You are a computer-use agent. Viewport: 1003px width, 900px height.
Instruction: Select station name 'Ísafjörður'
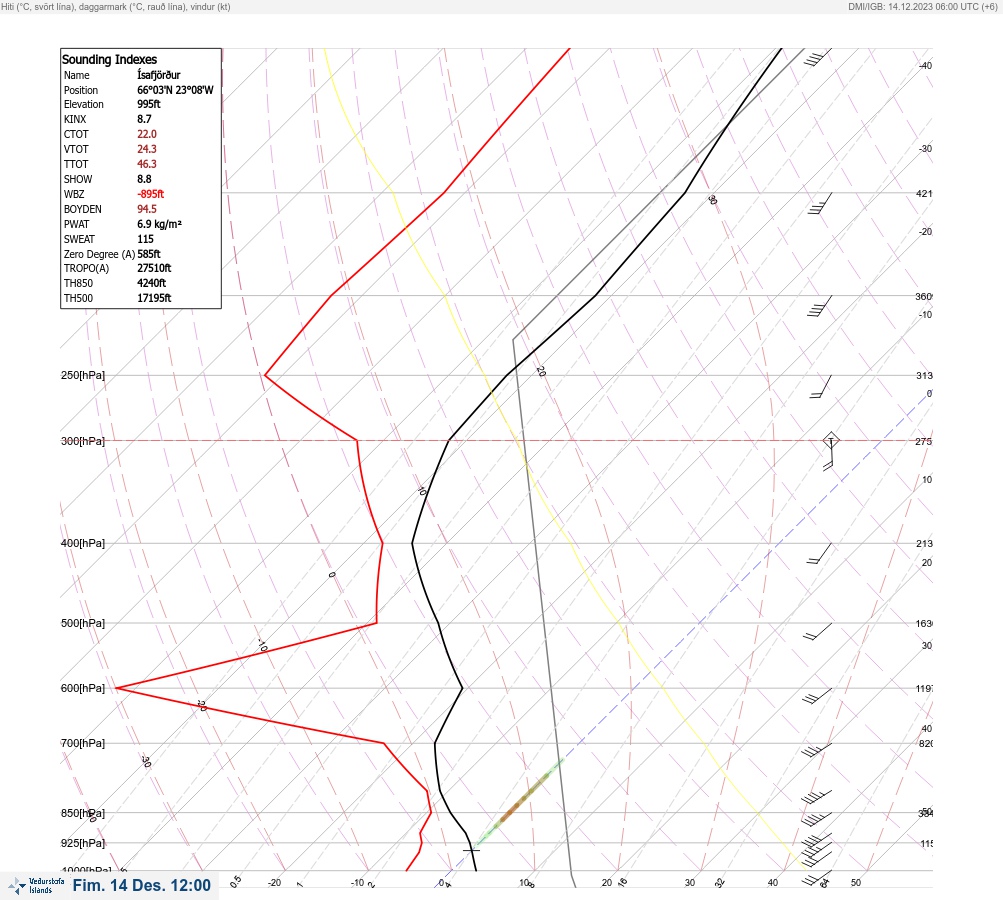(159, 75)
